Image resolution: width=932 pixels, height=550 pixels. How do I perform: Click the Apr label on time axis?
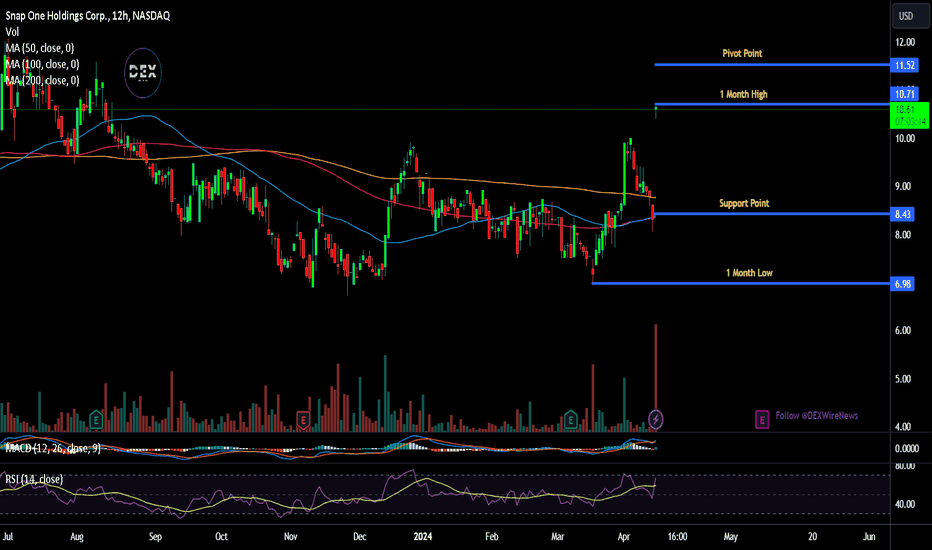pos(624,536)
